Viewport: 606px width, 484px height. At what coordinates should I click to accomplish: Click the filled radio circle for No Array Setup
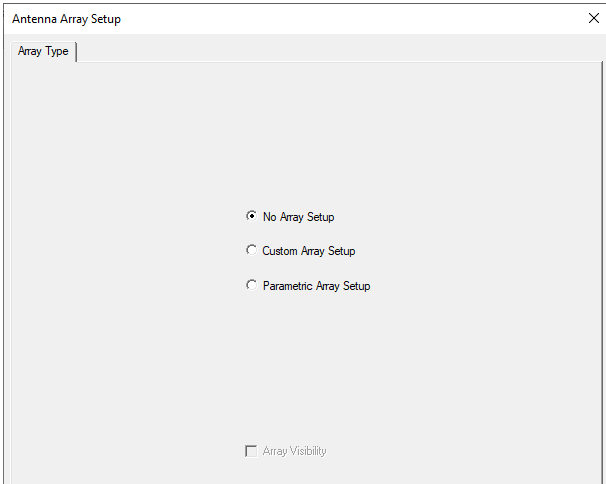(252, 216)
